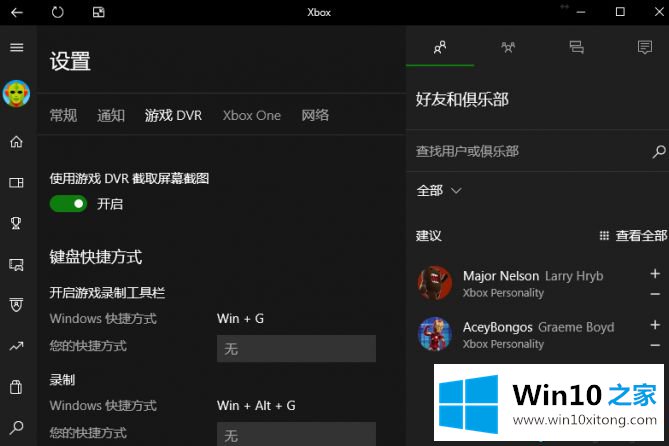Click the 键盘快捷方式 heading
This screenshot has height=446, width=669.
click(x=96, y=257)
